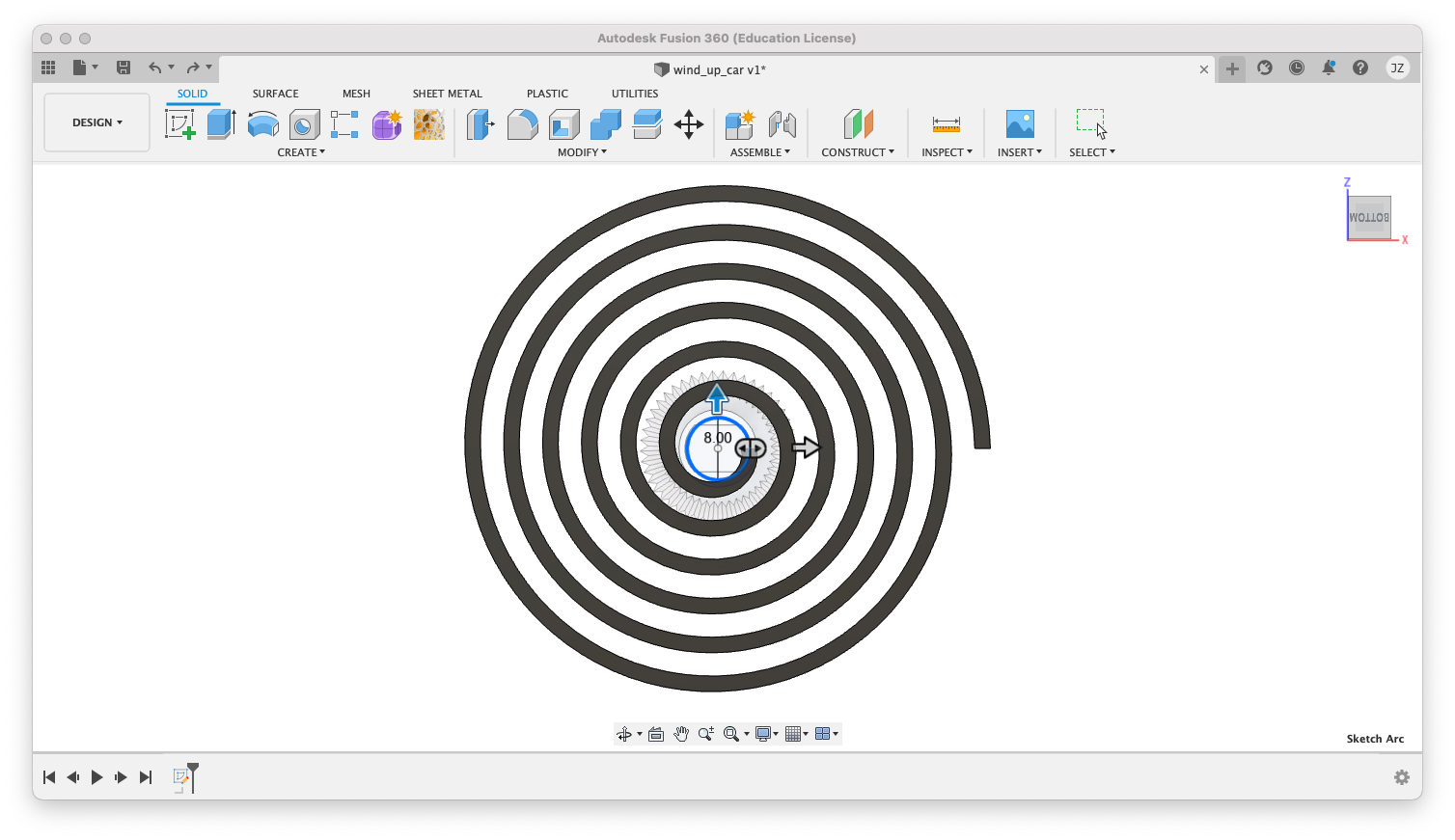Click the 8.00 dimension input field
Screen dimensions: 1455x840
(x=717, y=438)
